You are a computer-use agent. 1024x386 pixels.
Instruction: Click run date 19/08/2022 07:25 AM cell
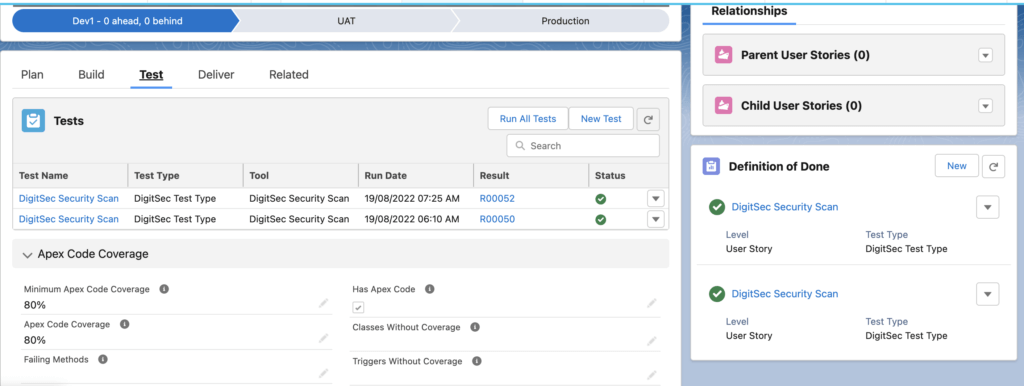[x=413, y=199]
